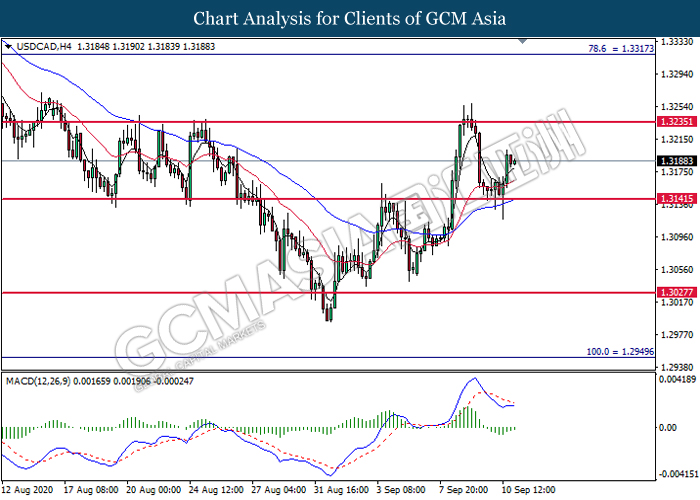This screenshot has height=500, width=700.
Task: Select the red 1.32351 price tag
Action: click(x=677, y=121)
